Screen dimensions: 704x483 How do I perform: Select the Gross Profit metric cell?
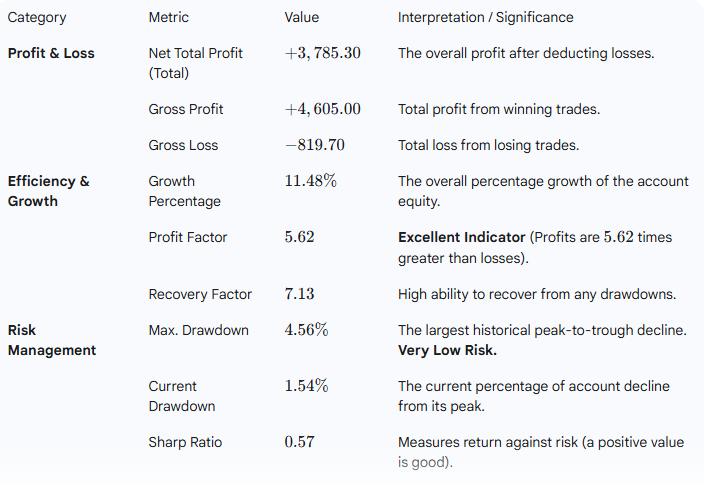(186, 109)
